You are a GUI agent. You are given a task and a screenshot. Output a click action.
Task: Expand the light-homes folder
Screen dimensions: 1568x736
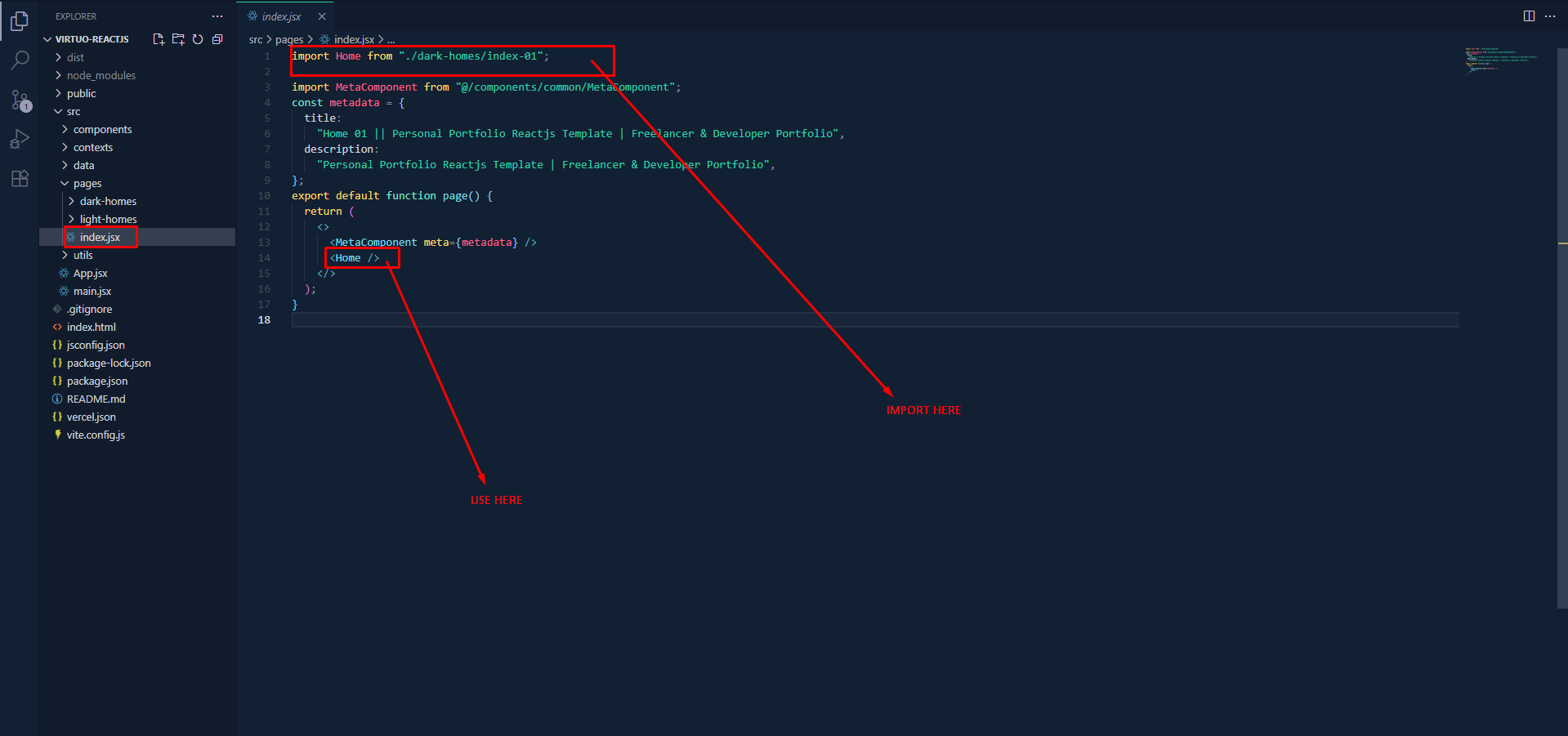click(137, 219)
